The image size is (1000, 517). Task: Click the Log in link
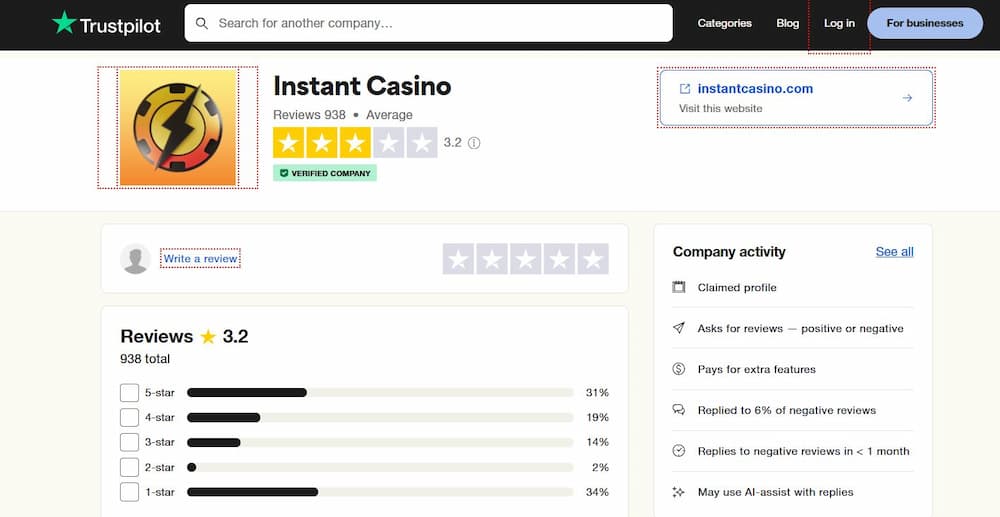click(x=839, y=23)
